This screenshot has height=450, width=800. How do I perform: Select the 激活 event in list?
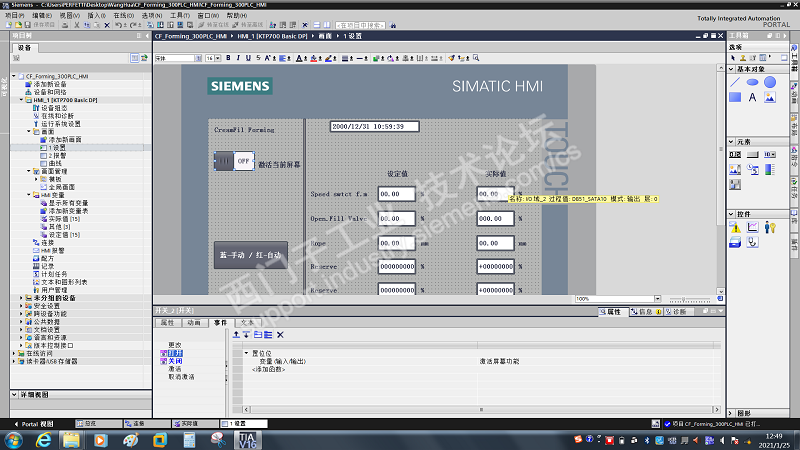175,369
